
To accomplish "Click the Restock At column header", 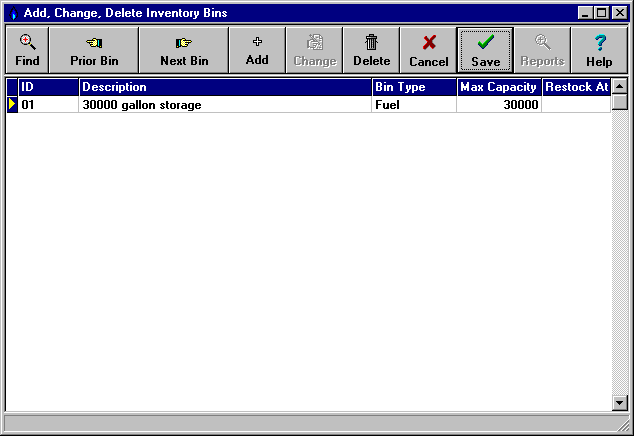I will coord(576,87).
